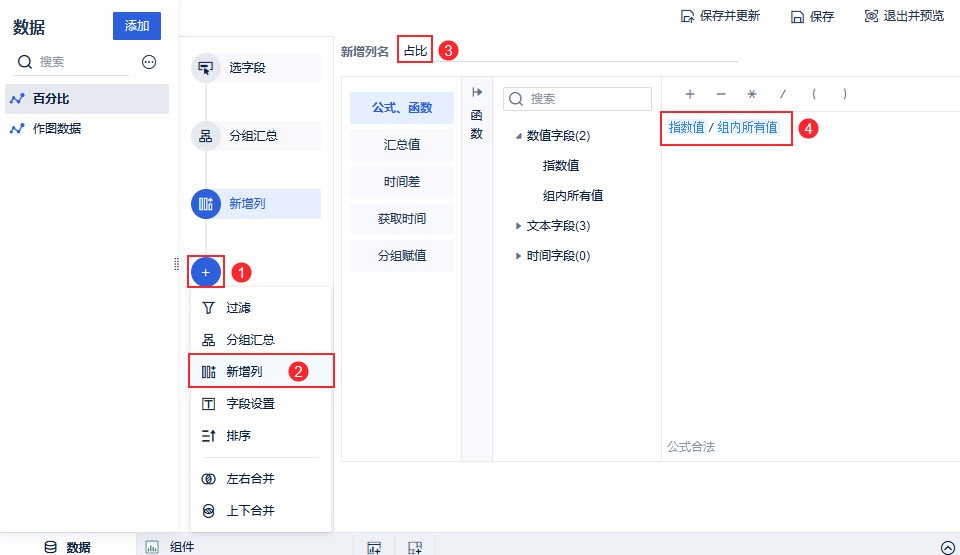This screenshot has height=555, width=960.
Task: Click 保存并更新 to save and update
Action: pos(720,16)
